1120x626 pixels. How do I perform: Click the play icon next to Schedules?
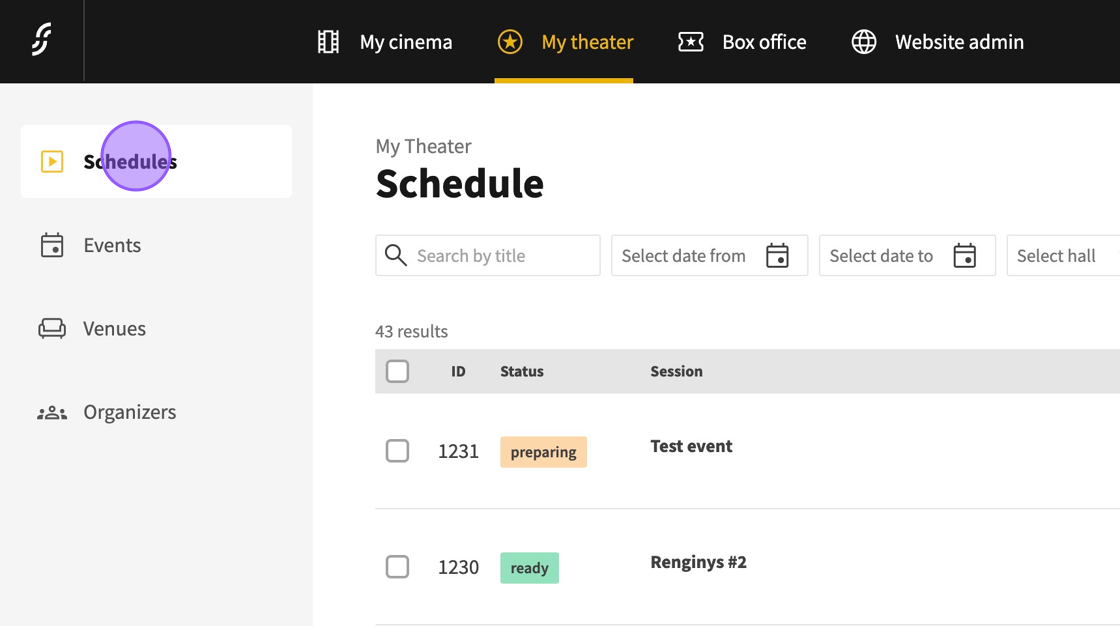tap(52, 161)
